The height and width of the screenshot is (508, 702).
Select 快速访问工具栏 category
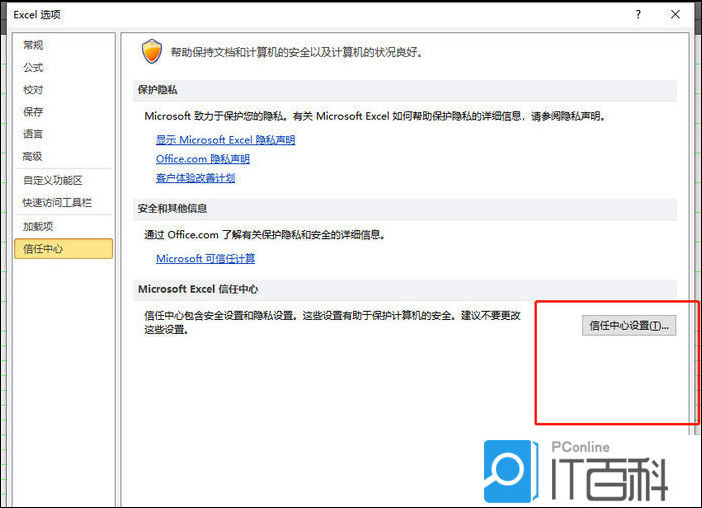[x=57, y=203]
